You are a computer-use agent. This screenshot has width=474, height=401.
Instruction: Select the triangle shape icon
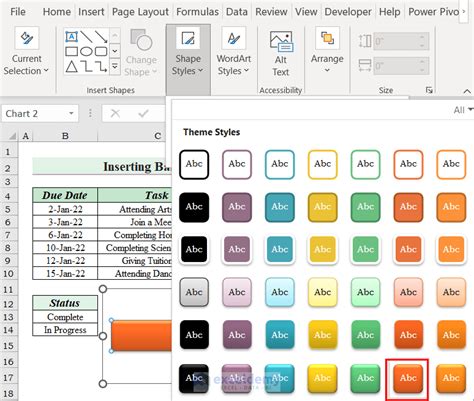click(71, 66)
